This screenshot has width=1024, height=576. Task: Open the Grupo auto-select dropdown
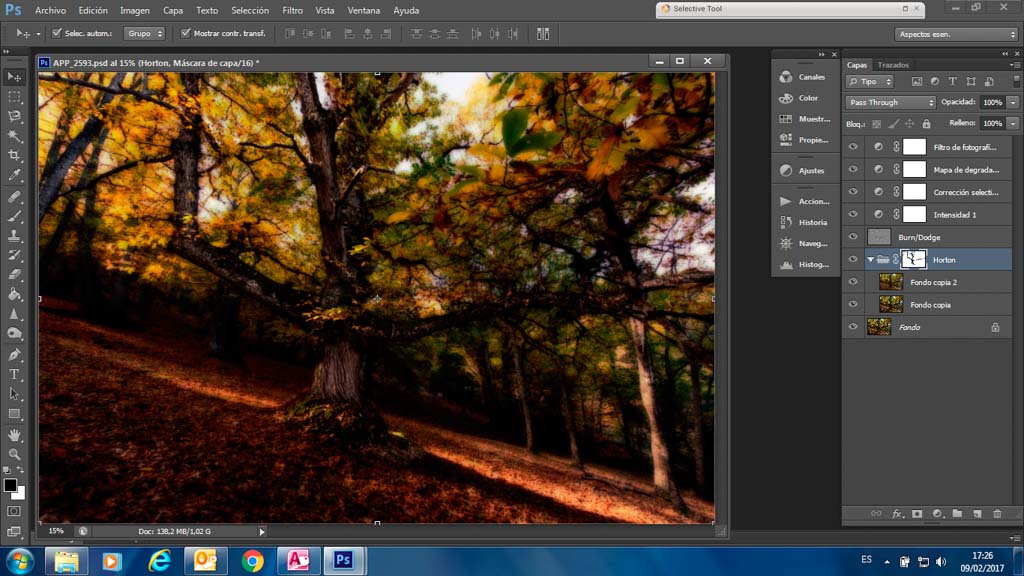(x=145, y=34)
